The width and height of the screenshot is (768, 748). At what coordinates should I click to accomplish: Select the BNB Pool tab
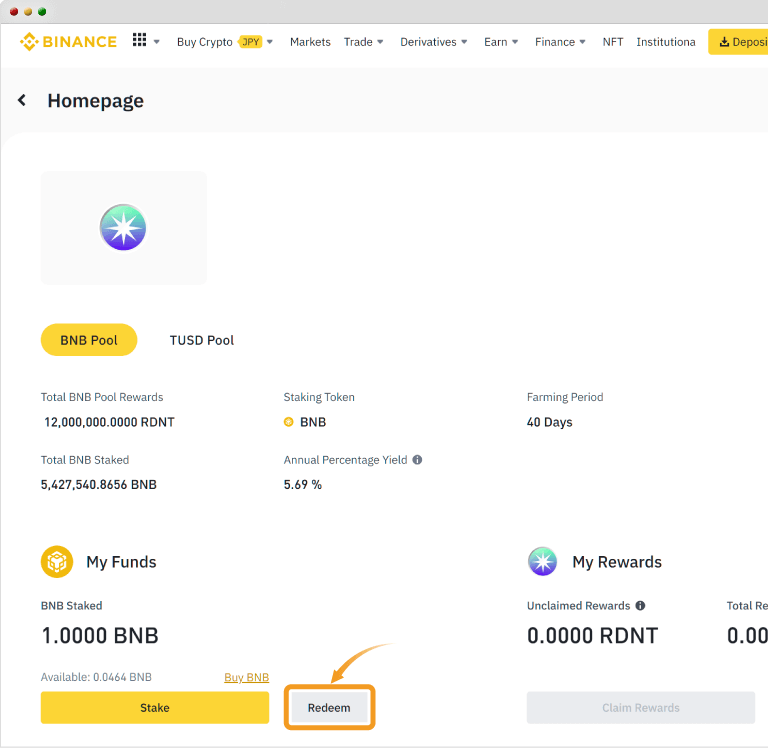[x=89, y=340]
